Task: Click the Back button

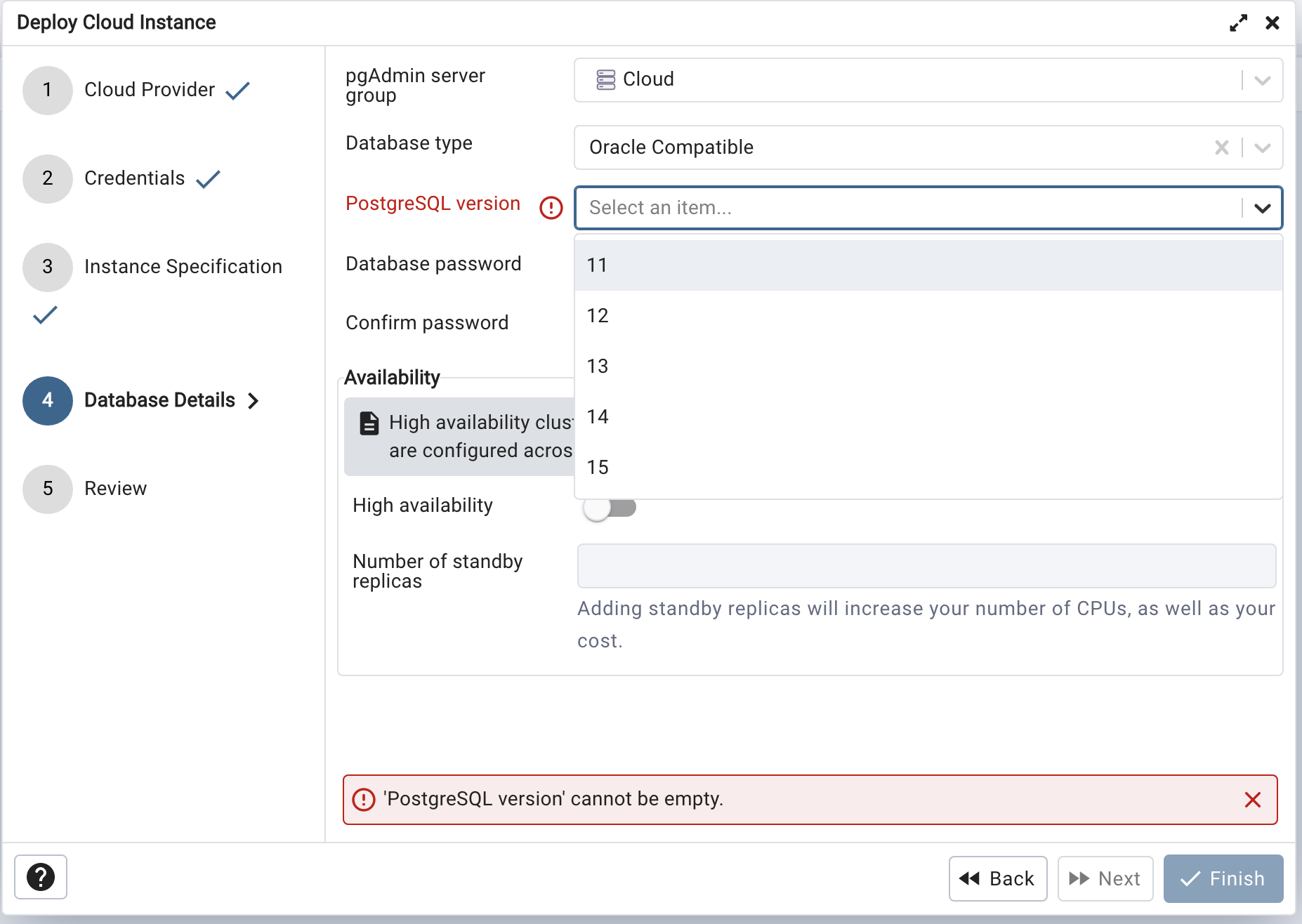Action: click(998, 878)
